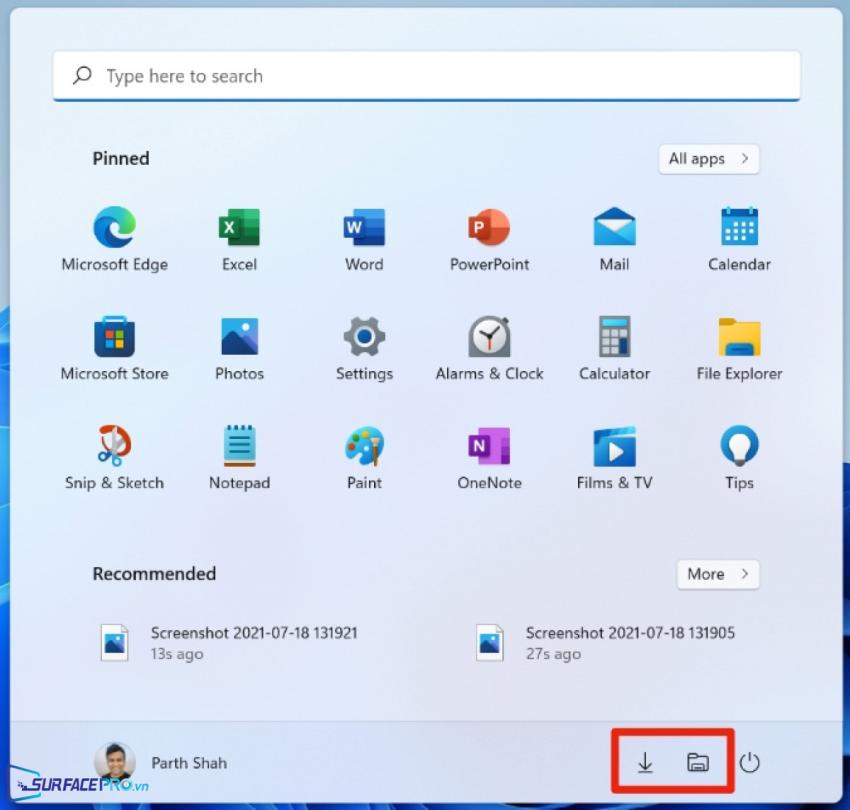Image resolution: width=850 pixels, height=810 pixels.
Task: Open Parth Shah account menu
Action: pyautogui.click(x=162, y=762)
